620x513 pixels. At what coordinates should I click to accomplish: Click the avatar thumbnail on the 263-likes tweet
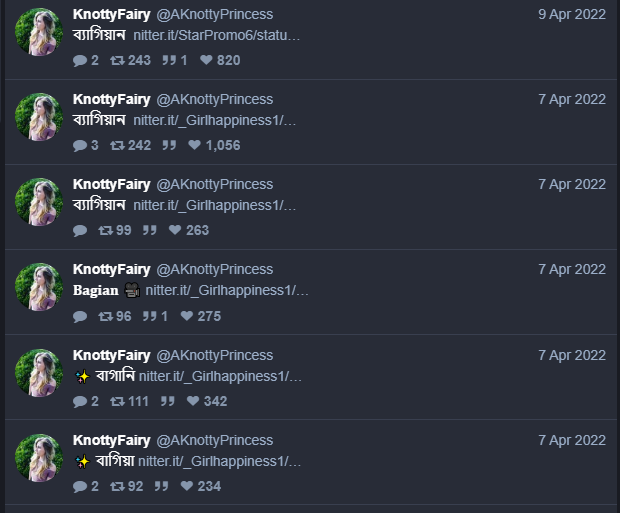pos(39,202)
